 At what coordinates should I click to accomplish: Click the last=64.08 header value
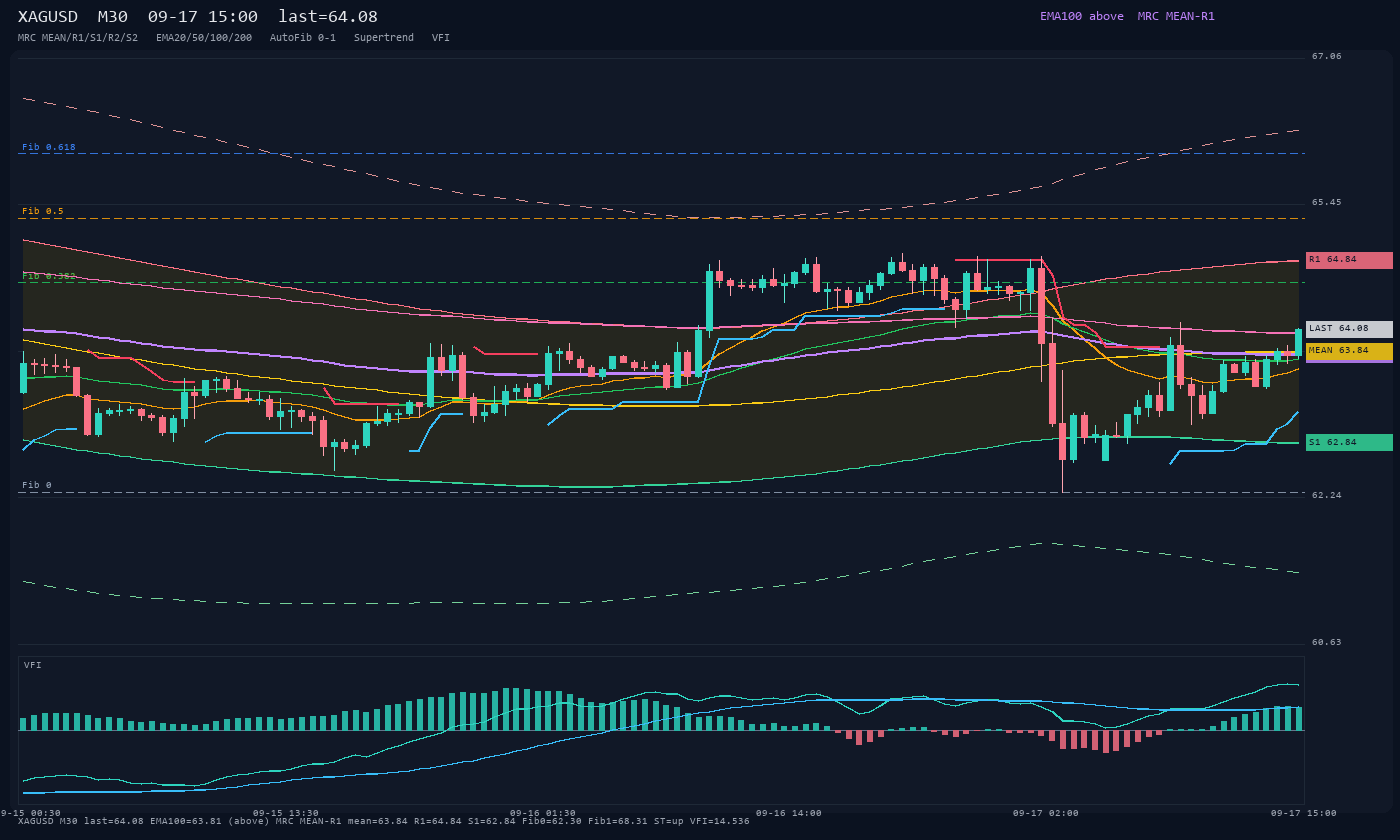pos(328,16)
